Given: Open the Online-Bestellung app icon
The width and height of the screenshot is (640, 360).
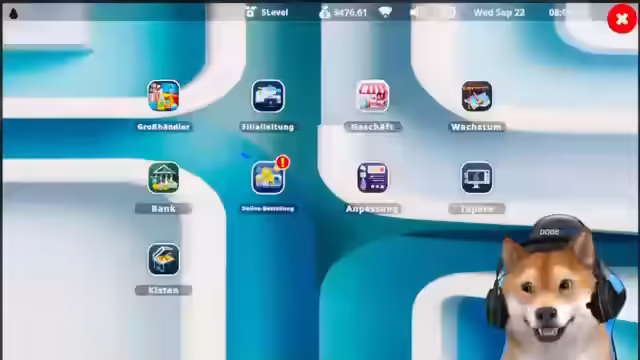Looking at the screenshot, I should (x=268, y=178).
